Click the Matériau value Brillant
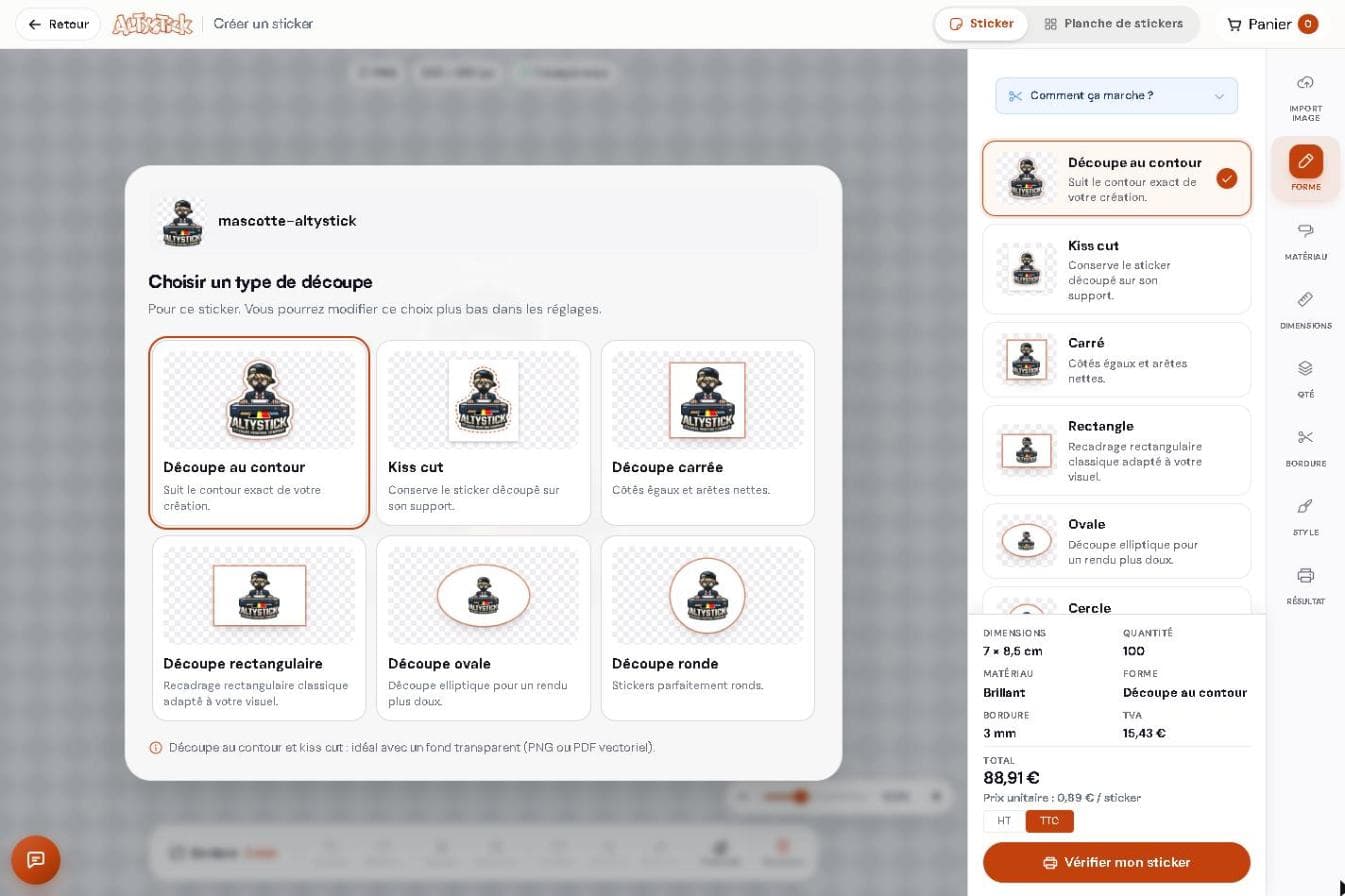The image size is (1345, 896). [1004, 692]
